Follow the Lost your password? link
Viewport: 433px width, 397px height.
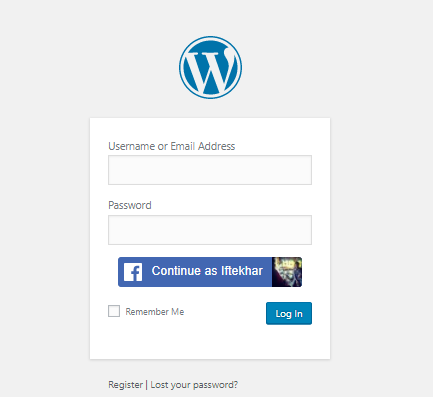coord(194,385)
